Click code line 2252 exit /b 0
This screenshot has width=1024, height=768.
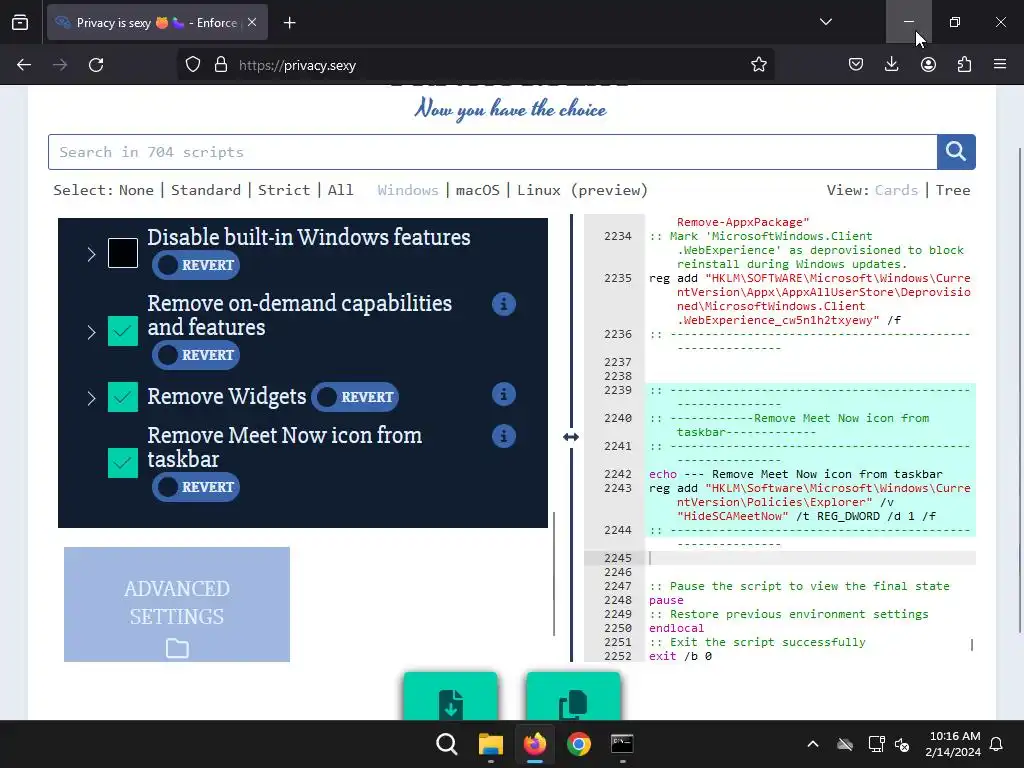(680, 656)
